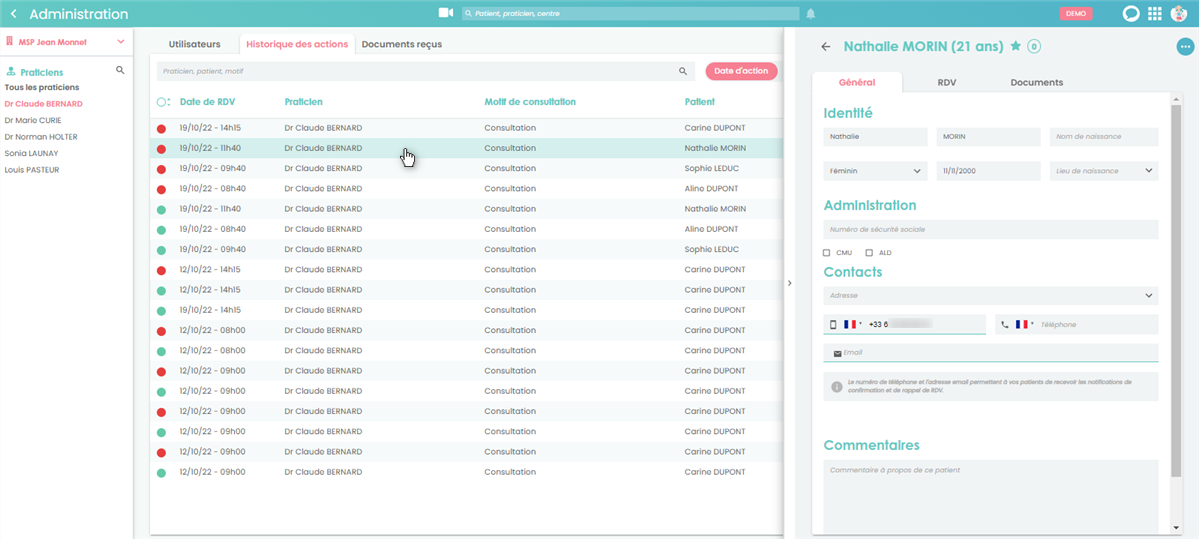This screenshot has height=539, width=1199.
Task: Go back using arrow beside Nathalie MORIN
Action: coord(826,47)
